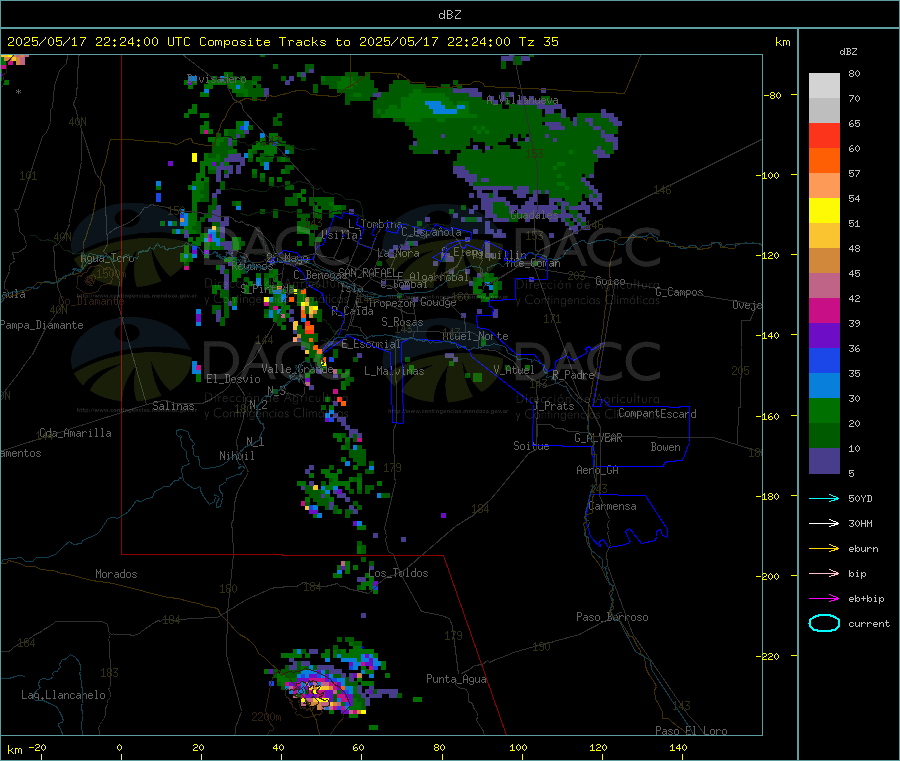Click the R_Padre map label

pyautogui.click(x=573, y=375)
